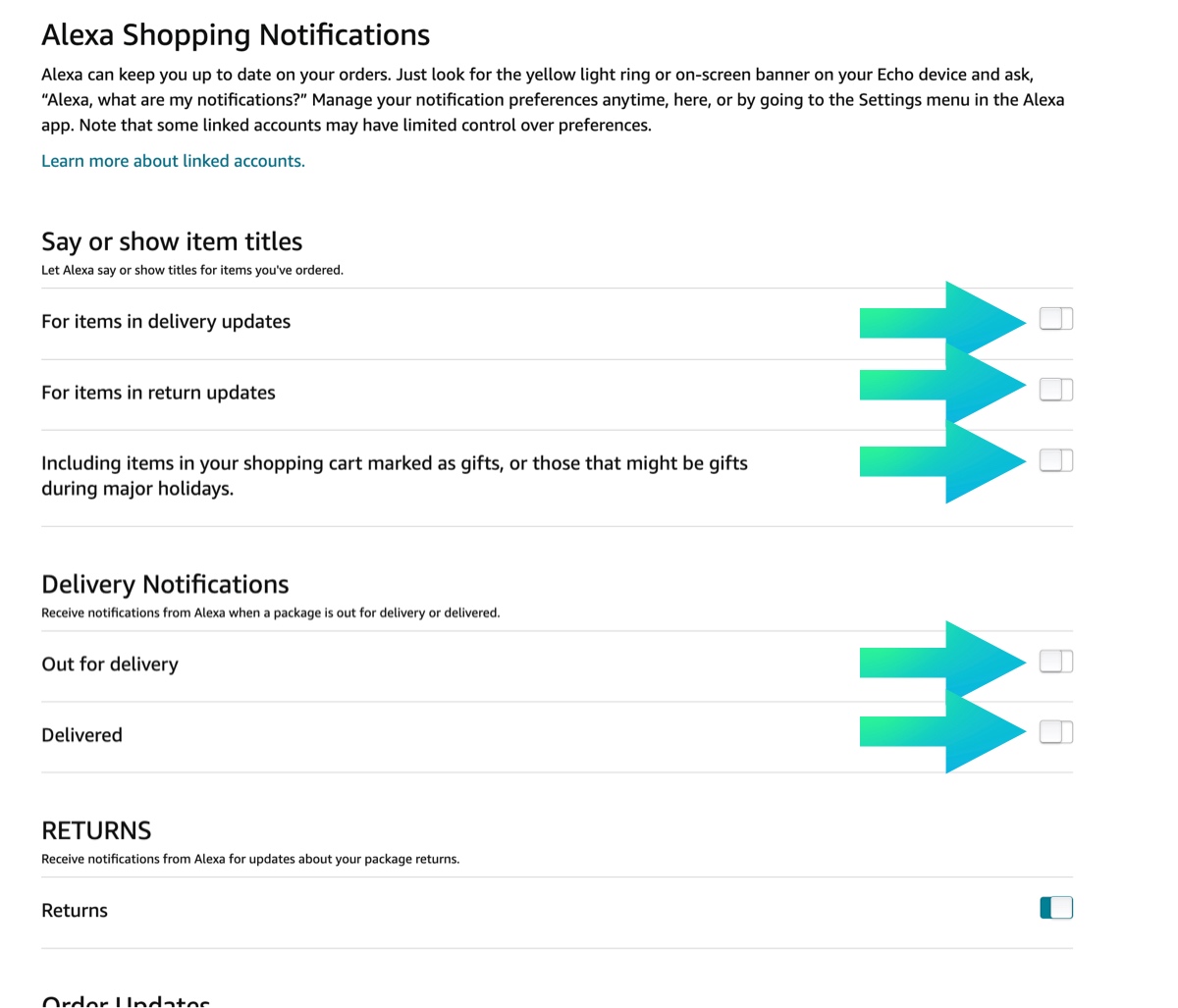Click the partially visible 'Order Updates' heading
The image size is (1178, 1008).
(126, 1001)
